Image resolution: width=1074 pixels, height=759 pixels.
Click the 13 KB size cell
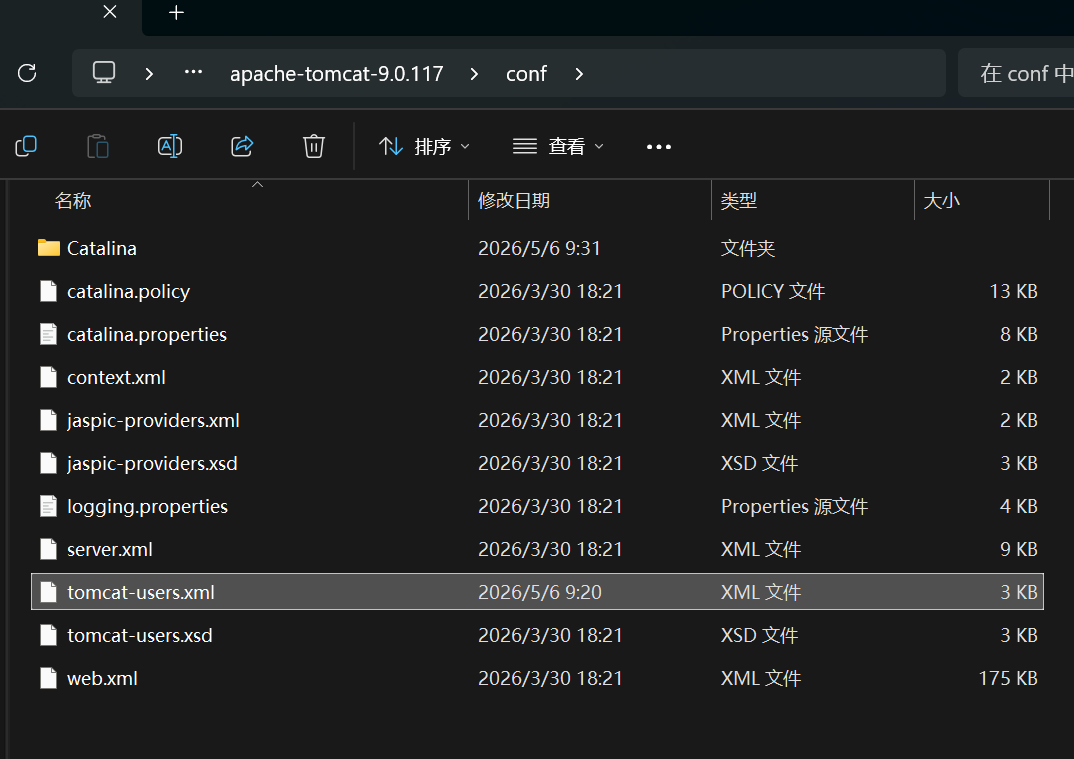pyautogui.click(x=1013, y=291)
